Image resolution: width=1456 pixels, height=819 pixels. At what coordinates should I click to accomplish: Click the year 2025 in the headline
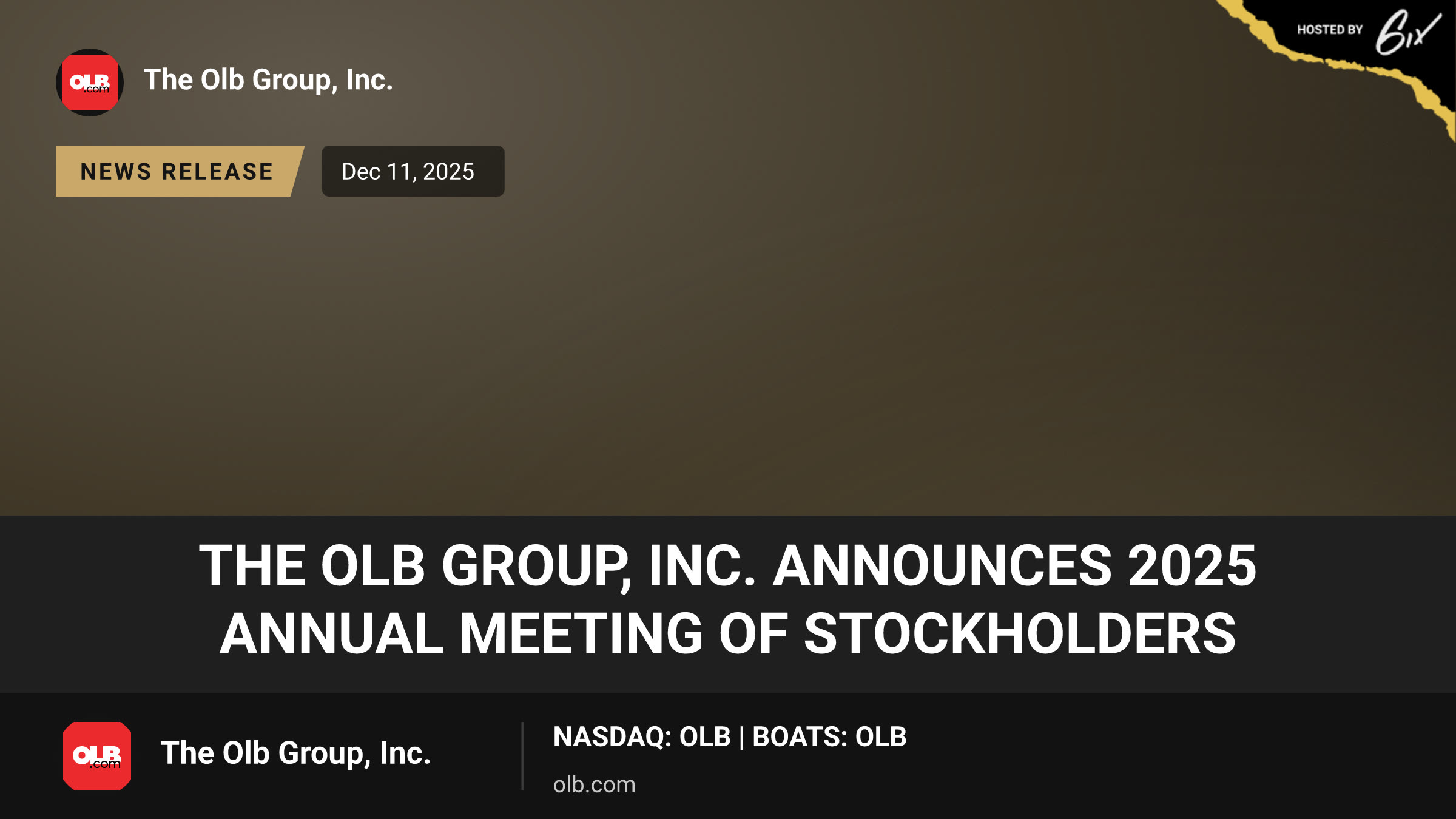click(1192, 565)
